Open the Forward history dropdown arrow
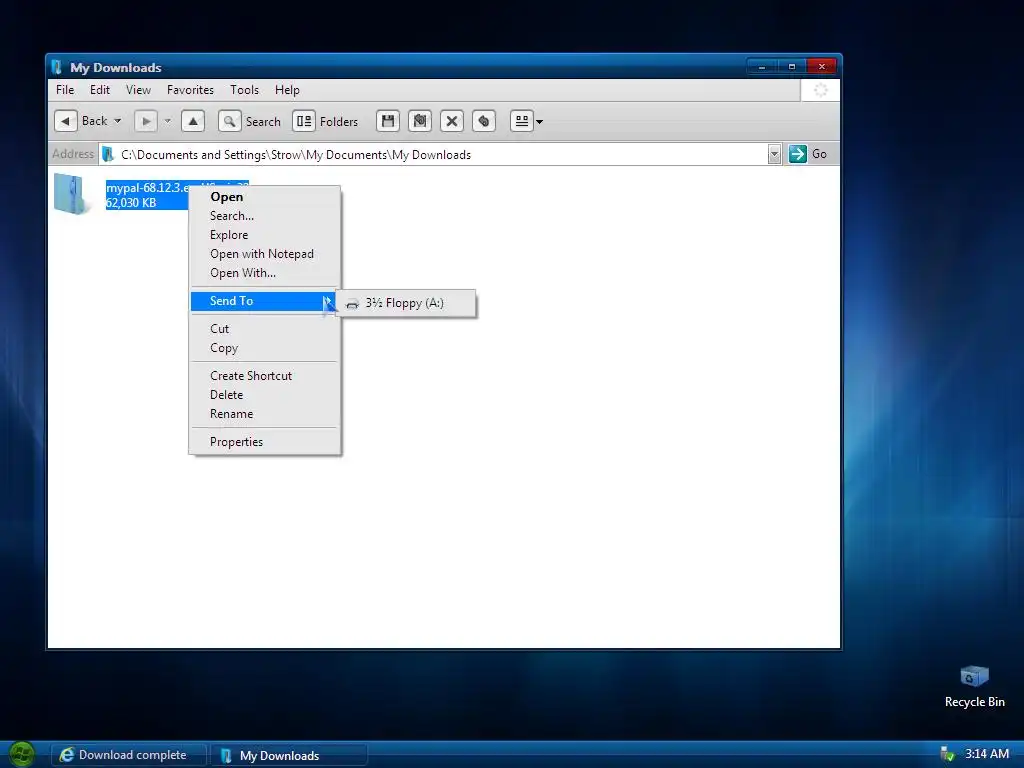This screenshot has height=768, width=1024. pos(168,121)
